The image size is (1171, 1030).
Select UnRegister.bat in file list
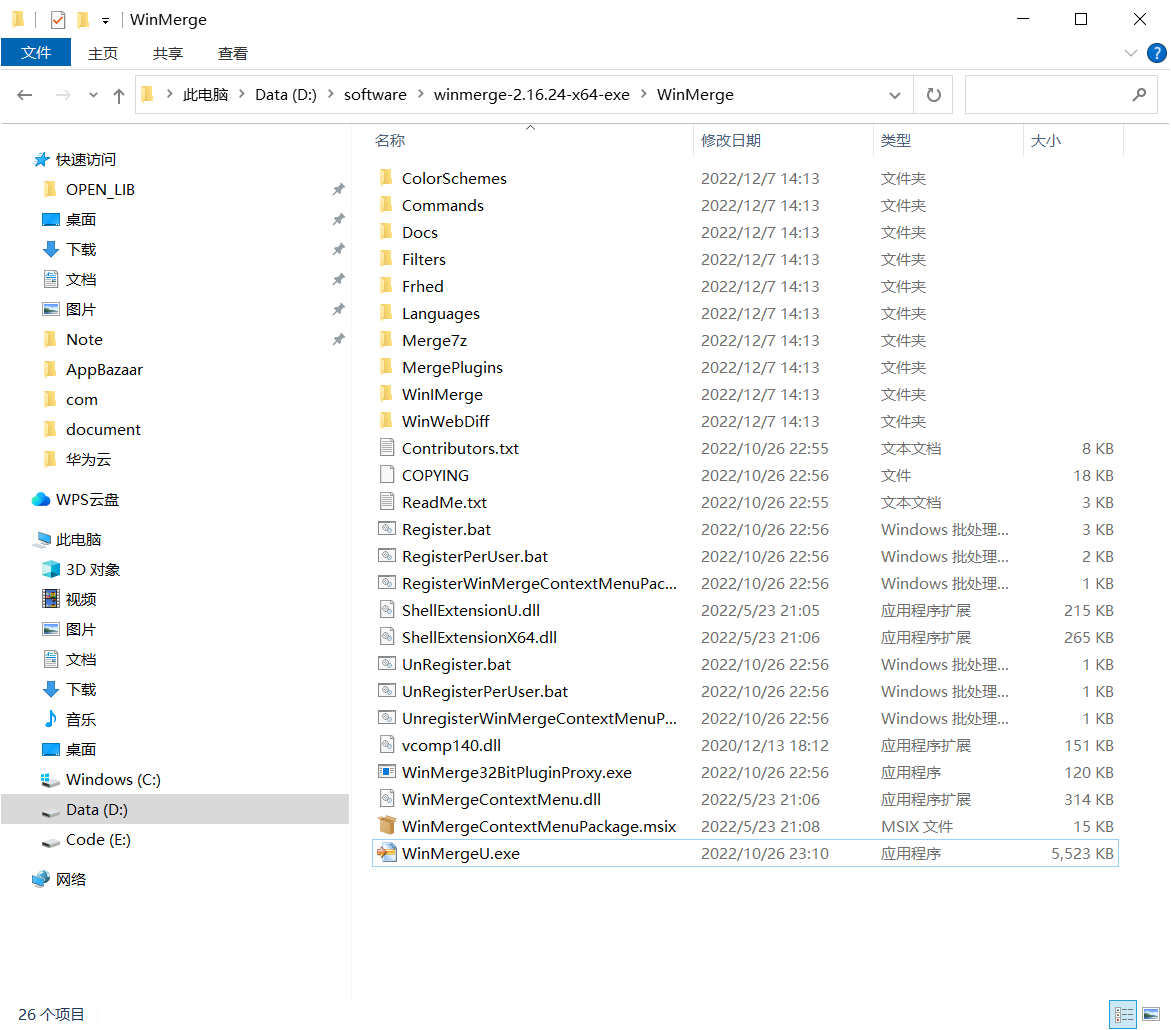pyautogui.click(x=456, y=664)
